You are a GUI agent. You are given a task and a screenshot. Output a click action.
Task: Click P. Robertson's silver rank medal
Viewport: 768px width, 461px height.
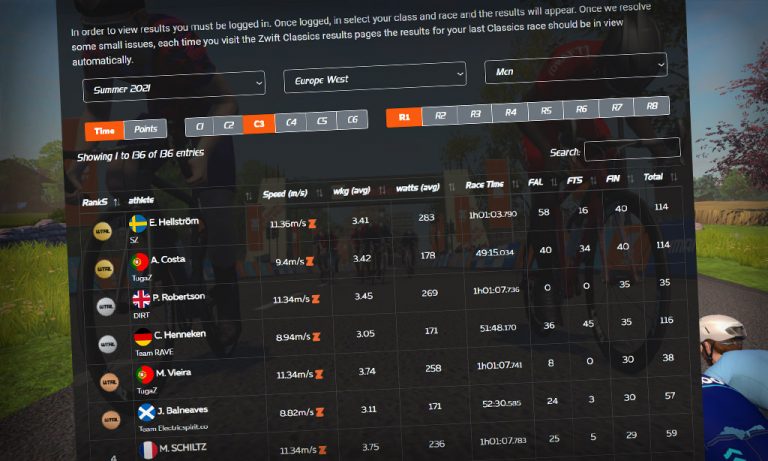click(x=106, y=307)
